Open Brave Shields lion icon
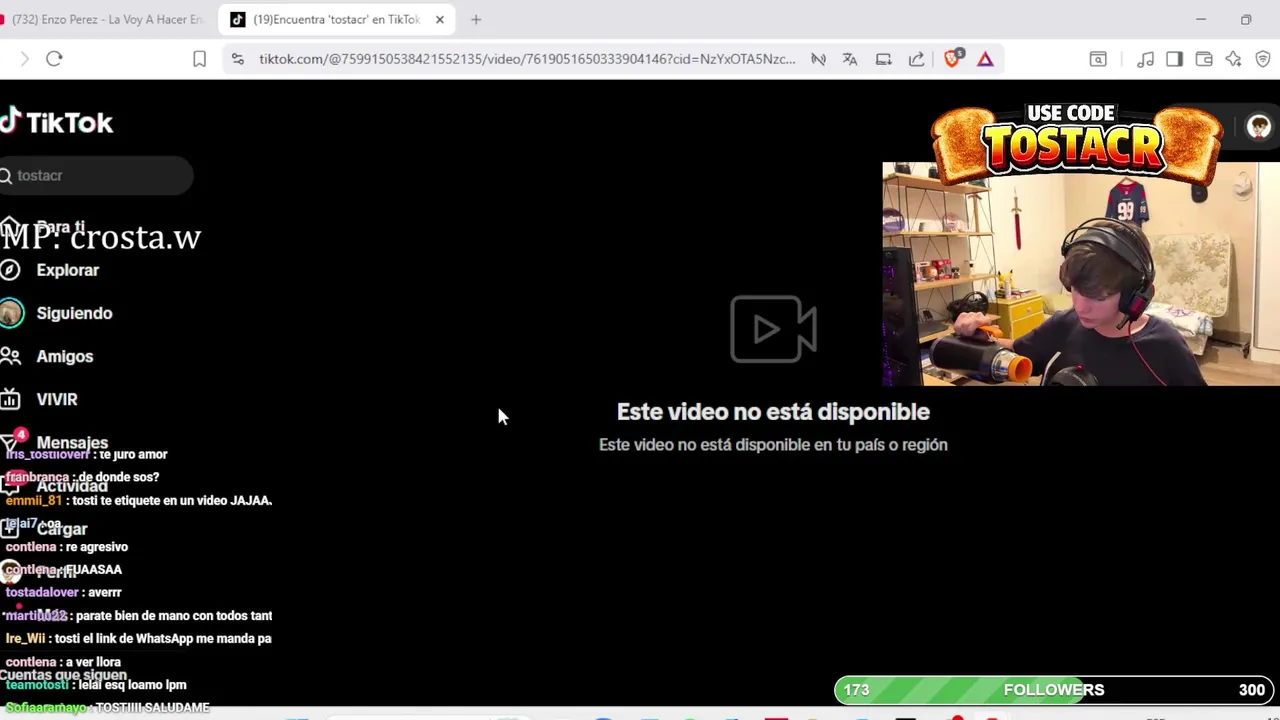1280x720 pixels. point(952,58)
